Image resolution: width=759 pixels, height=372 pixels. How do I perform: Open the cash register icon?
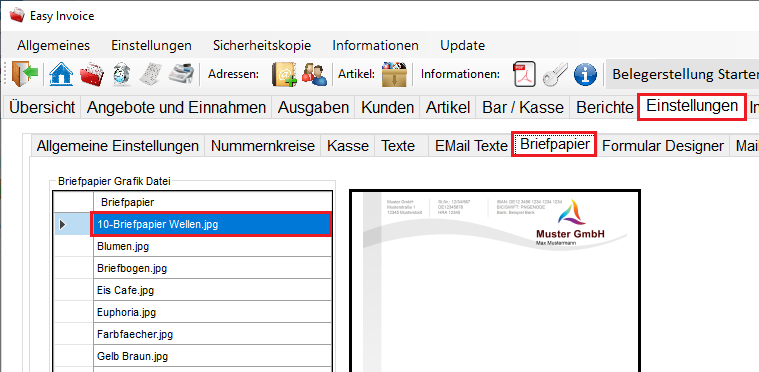point(182,74)
